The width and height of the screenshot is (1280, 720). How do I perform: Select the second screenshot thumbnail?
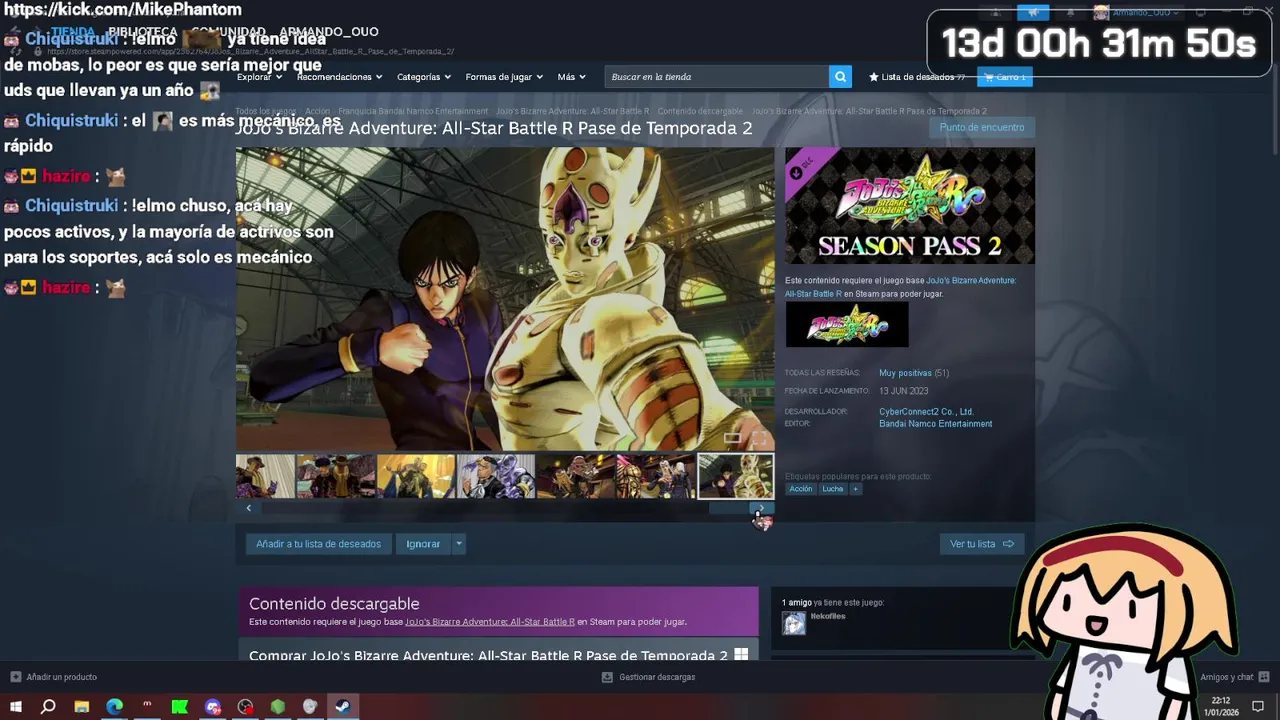tap(336, 476)
